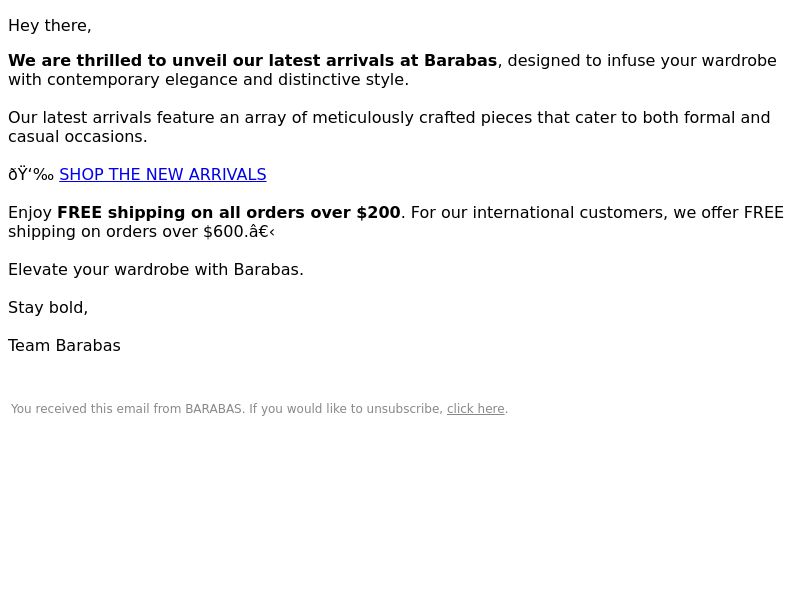Click the 'designed to infuse your wardrobe' phrase
Viewport: 800px width, 600px height.
tap(642, 60)
